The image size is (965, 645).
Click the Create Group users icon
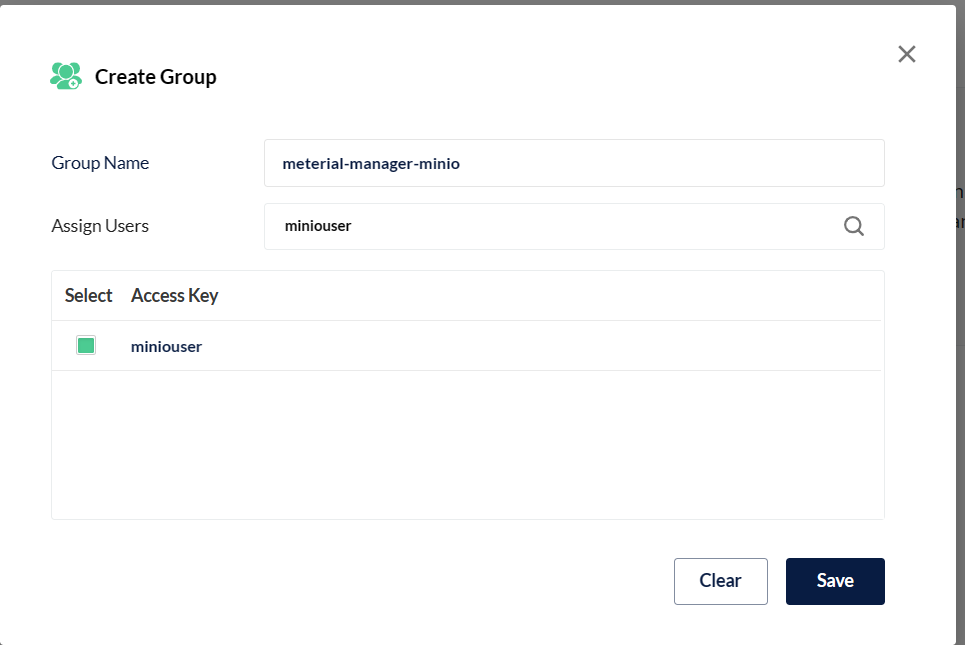click(66, 76)
